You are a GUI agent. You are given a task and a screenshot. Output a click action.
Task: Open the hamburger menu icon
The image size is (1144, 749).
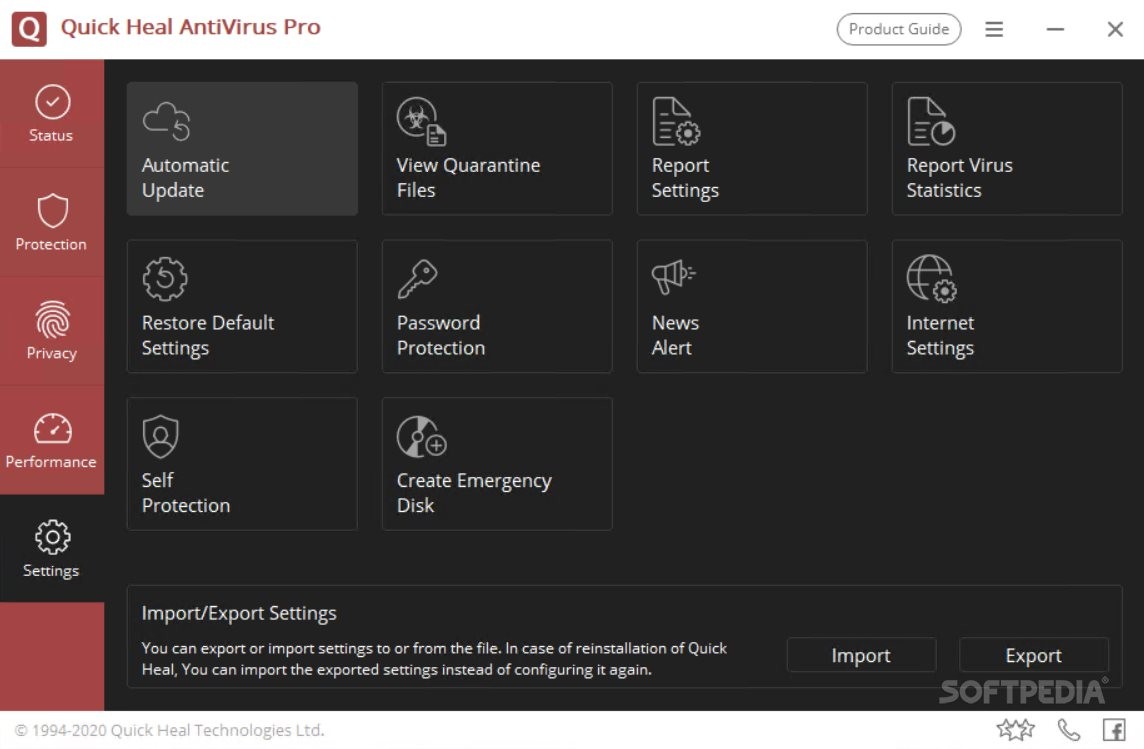[x=994, y=29]
